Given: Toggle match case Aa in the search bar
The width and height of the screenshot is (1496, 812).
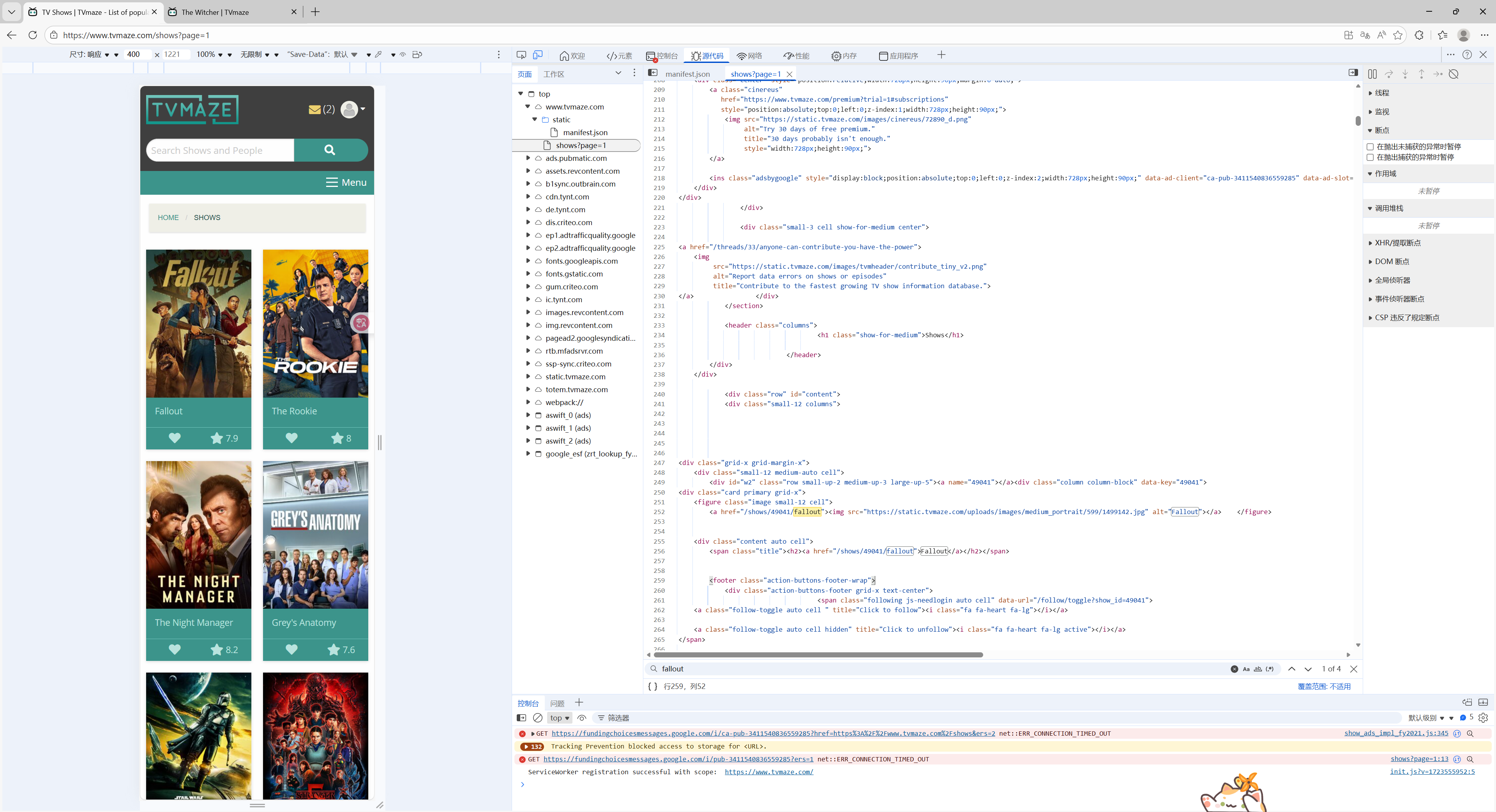Looking at the screenshot, I should point(1246,669).
